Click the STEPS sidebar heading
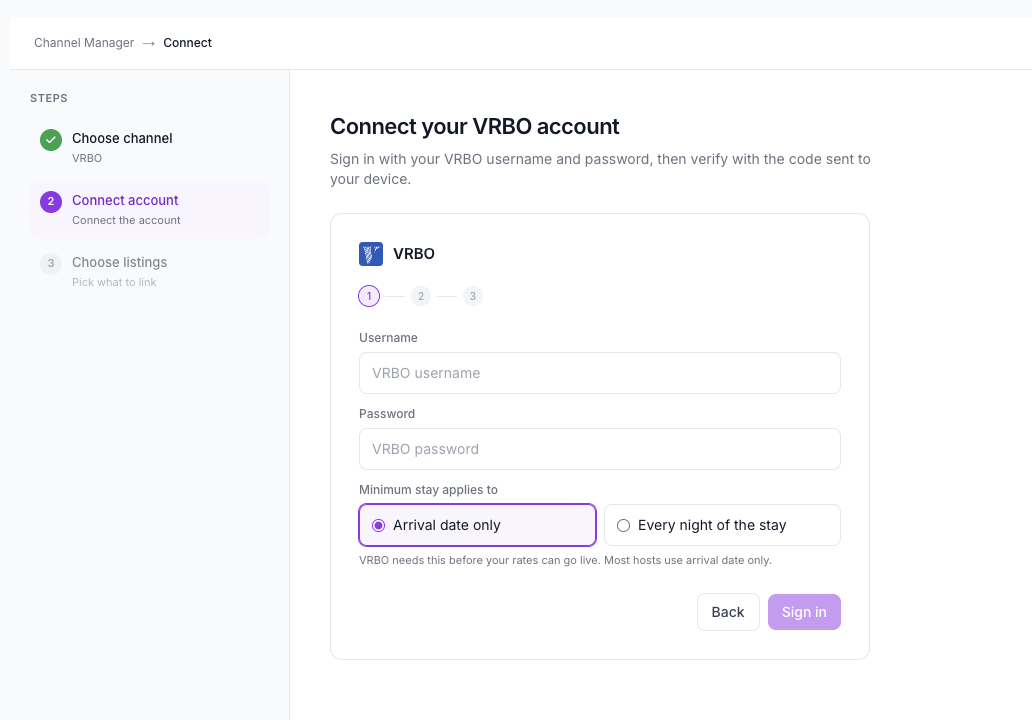The image size is (1032, 720). (x=49, y=98)
